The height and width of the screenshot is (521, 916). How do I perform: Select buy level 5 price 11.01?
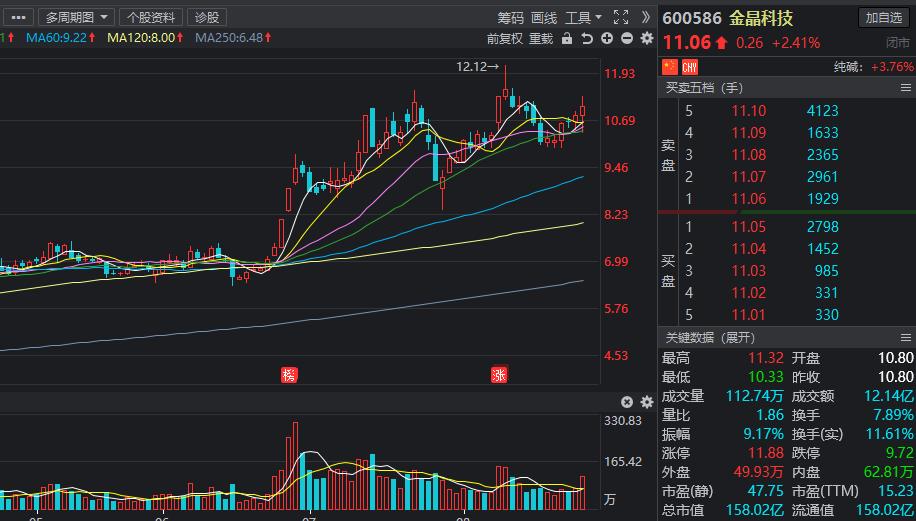(748, 315)
